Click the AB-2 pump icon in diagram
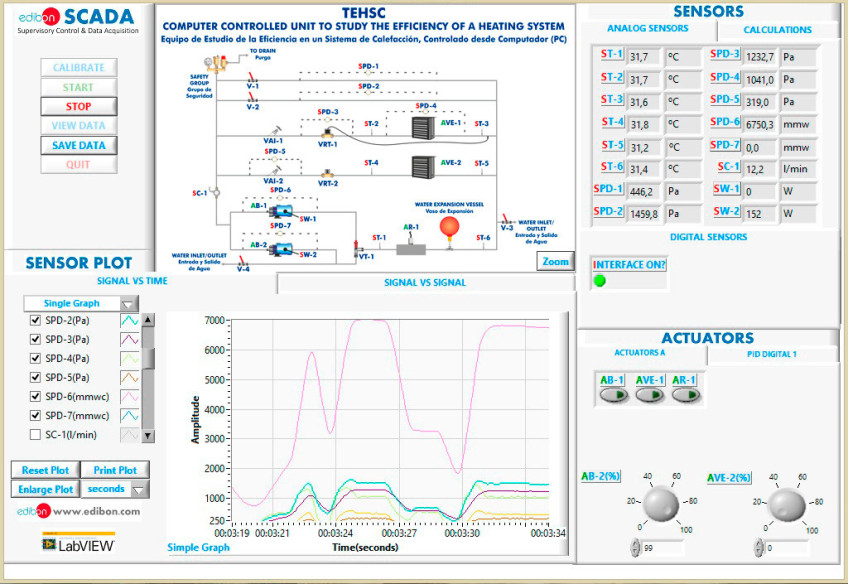This screenshot has width=848, height=584. coord(281,249)
